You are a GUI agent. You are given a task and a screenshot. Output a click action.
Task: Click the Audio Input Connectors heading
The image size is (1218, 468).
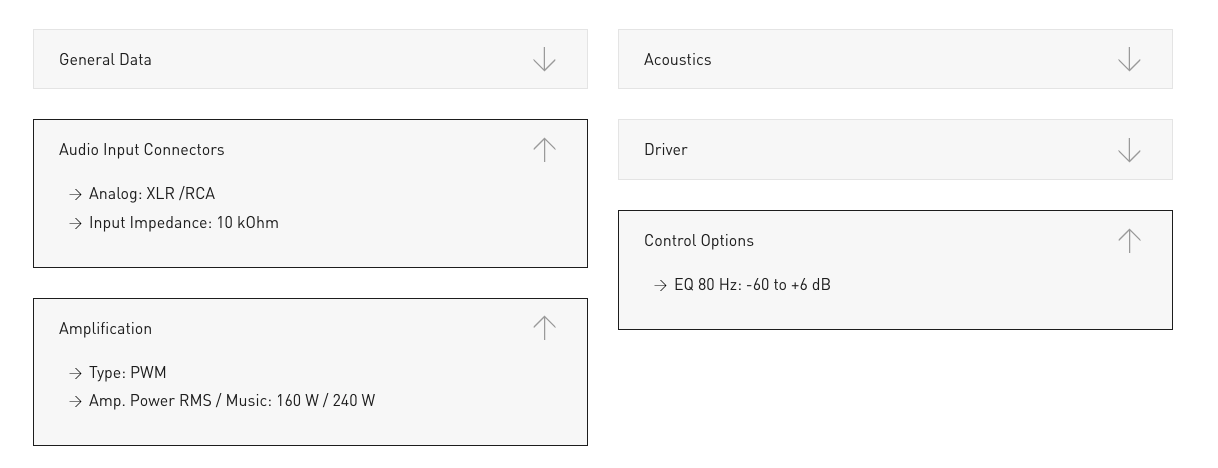pos(141,150)
